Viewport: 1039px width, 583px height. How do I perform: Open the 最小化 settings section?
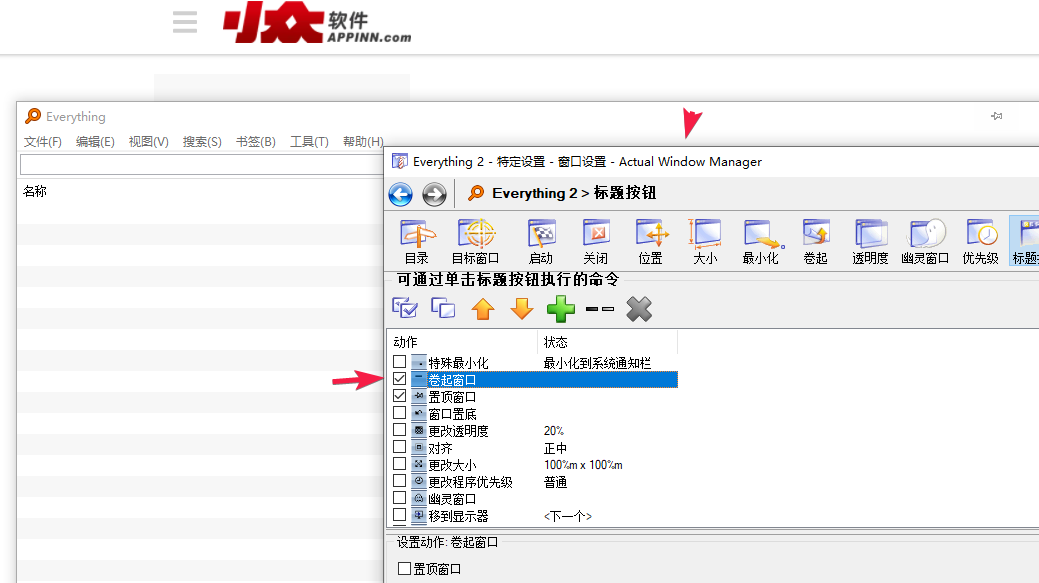pos(761,242)
